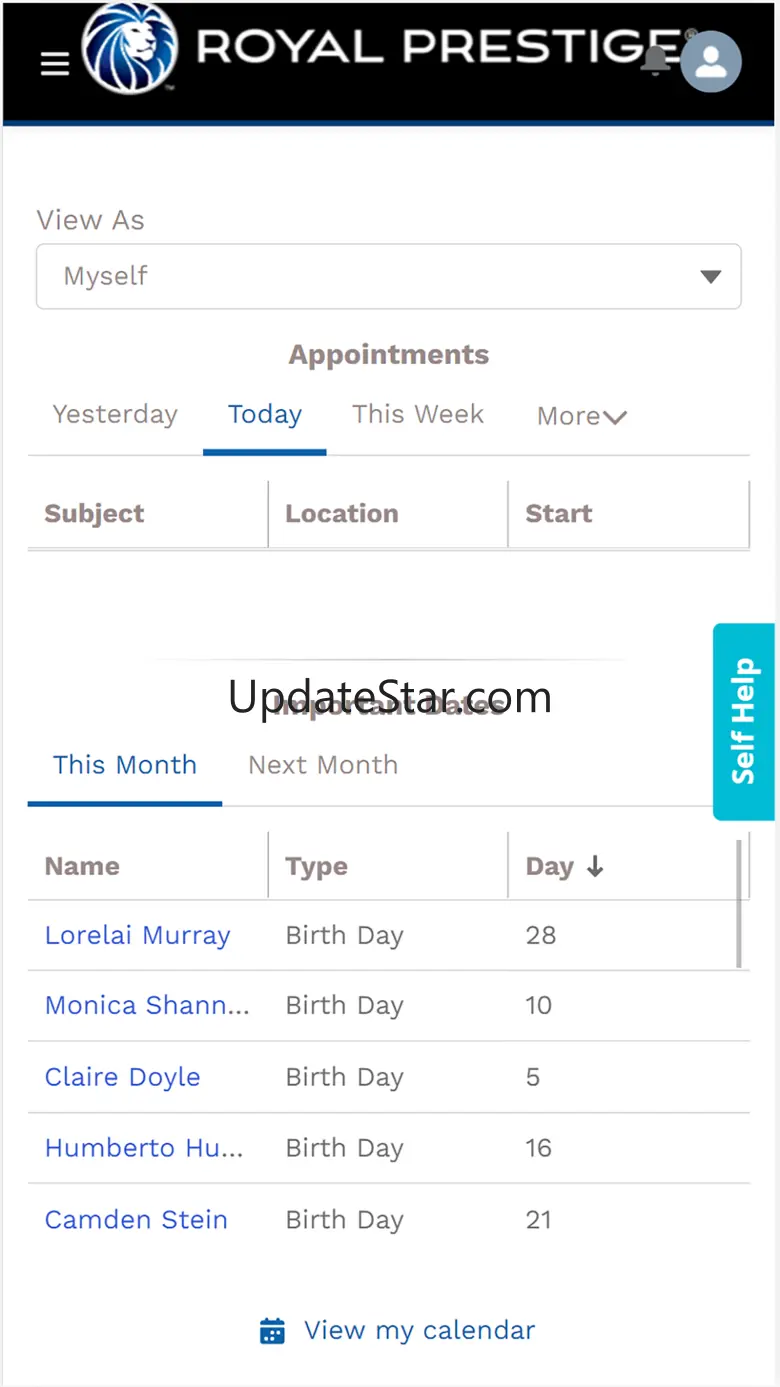This screenshot has width=780, height=1387.
Task: Click the View my calendar link
Action: click(419, 1331)
